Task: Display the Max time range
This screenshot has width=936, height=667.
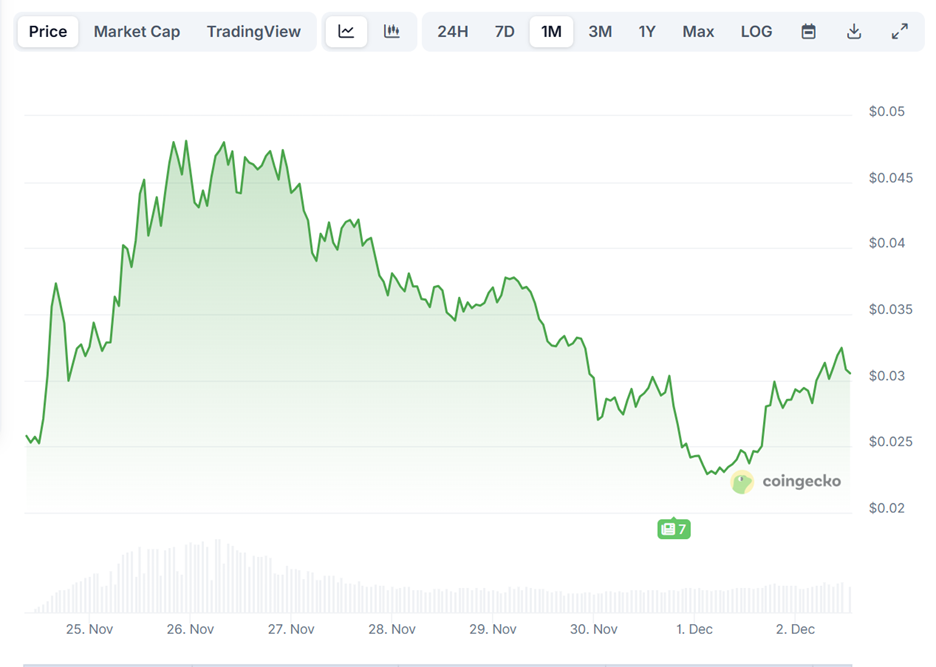Action: (698, 31)
